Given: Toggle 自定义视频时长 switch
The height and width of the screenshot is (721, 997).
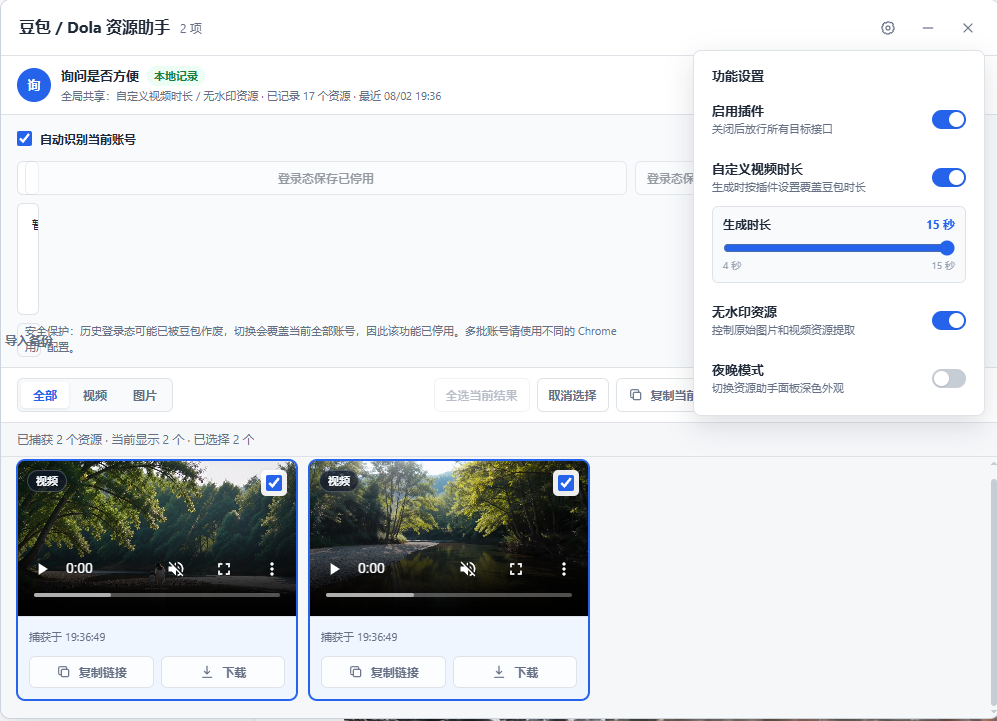Looking at the screenshot, I should pyautogui.click(x=949, y=177).
